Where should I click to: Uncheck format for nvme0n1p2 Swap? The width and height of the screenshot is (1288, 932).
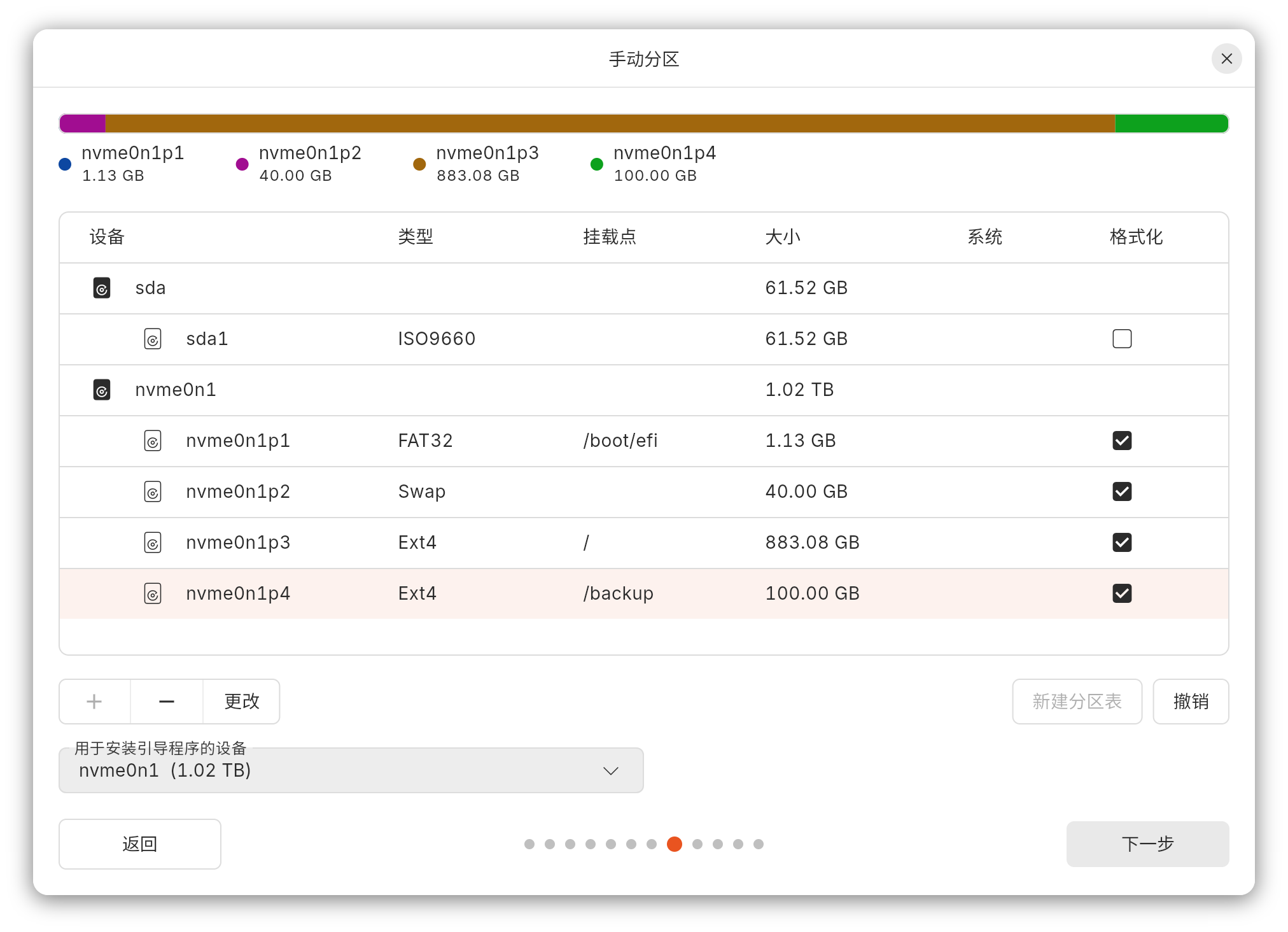pos(1122,491)
